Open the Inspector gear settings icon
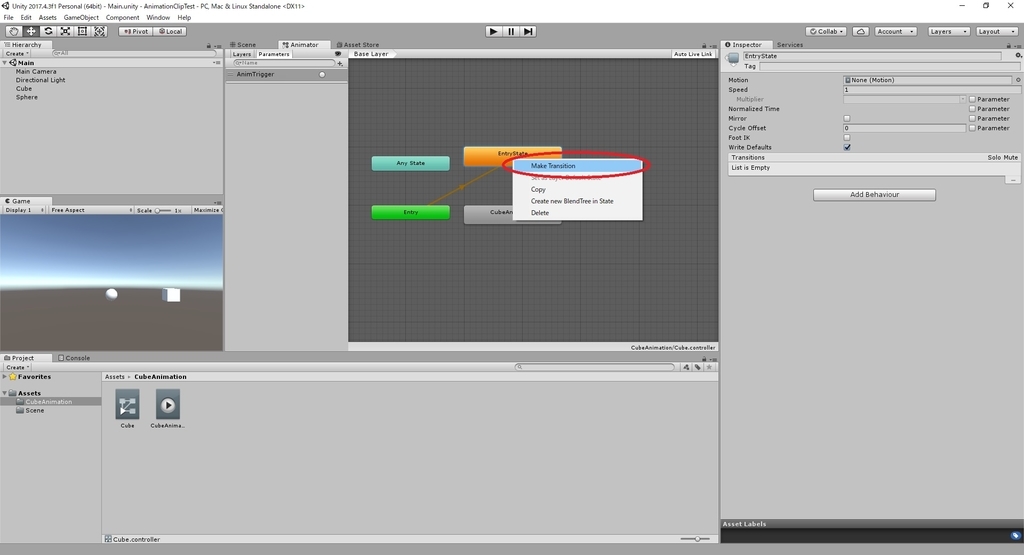Viewport: 1024px width, 555px height. pos(1018,56)
